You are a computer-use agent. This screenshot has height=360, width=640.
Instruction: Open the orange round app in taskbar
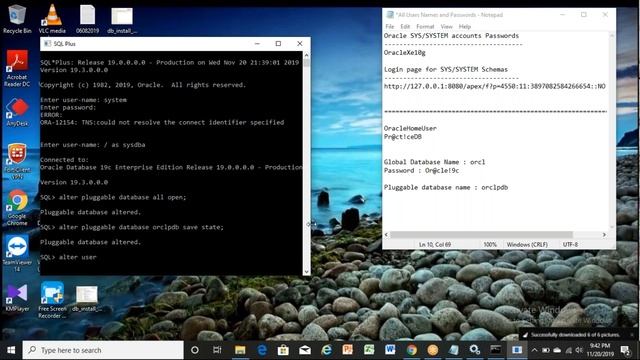point(433,350)
